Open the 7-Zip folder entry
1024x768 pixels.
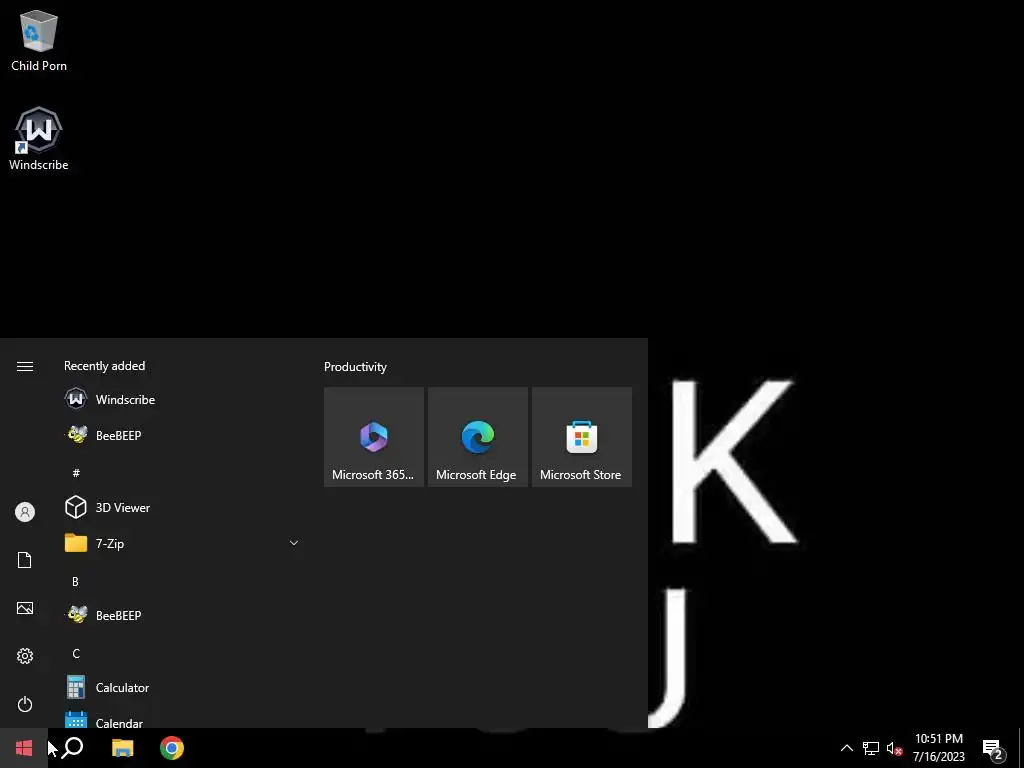183,543
